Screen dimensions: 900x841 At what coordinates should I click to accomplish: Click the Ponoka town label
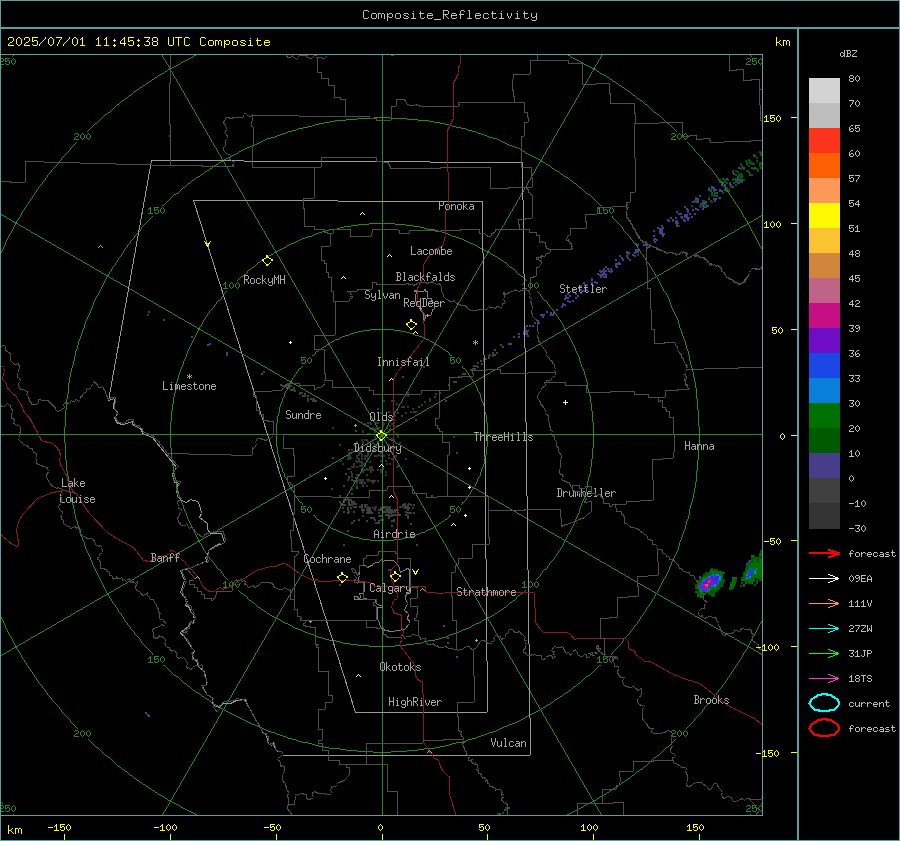pyautogui.click(x=456, y=206)
